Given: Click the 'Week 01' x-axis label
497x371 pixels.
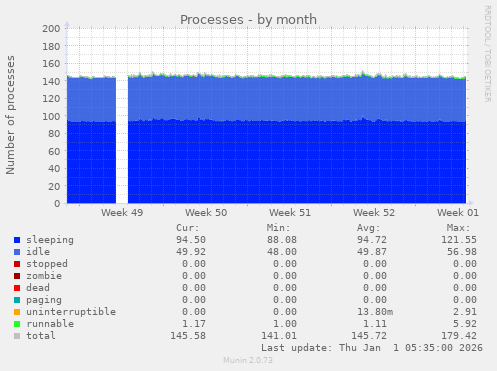Looking at the screenshot, I should pos(458,213).
